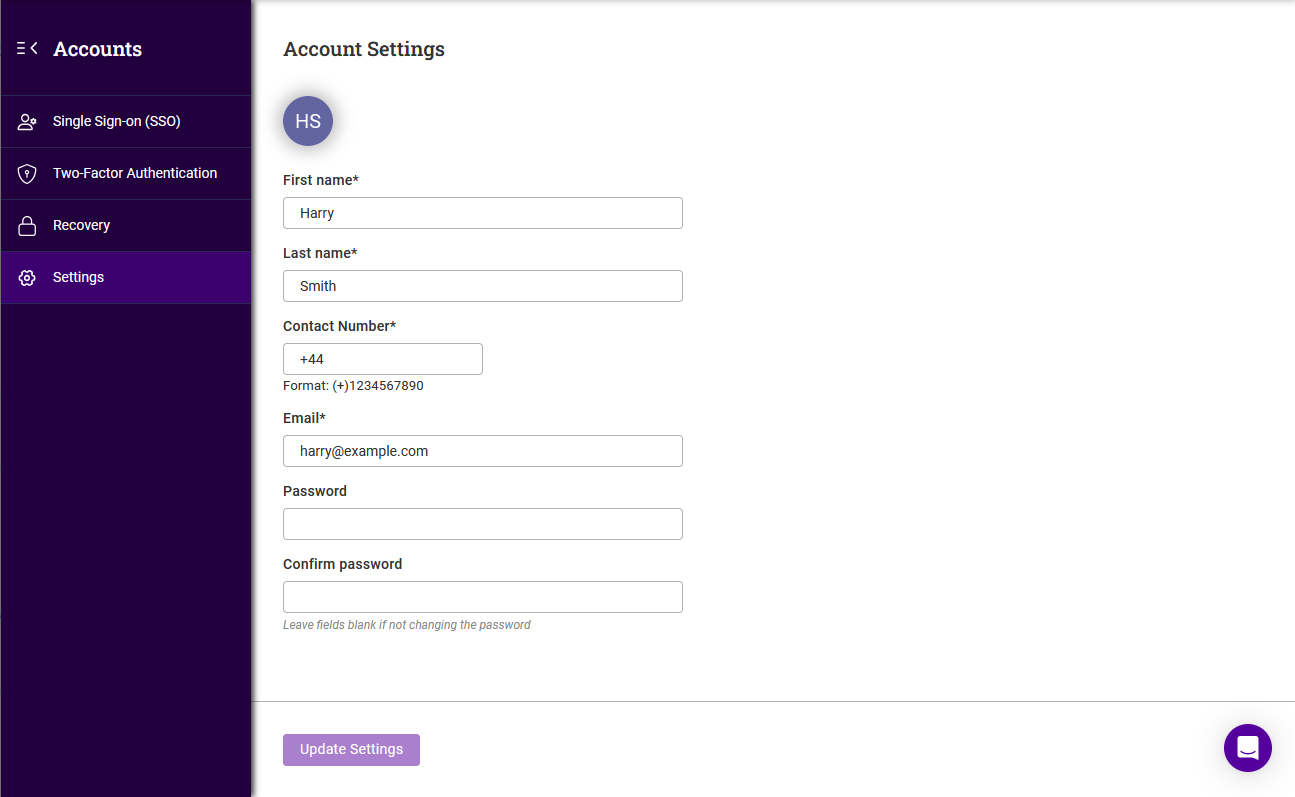Click the Single Sign-on user icon

[28, 122]
